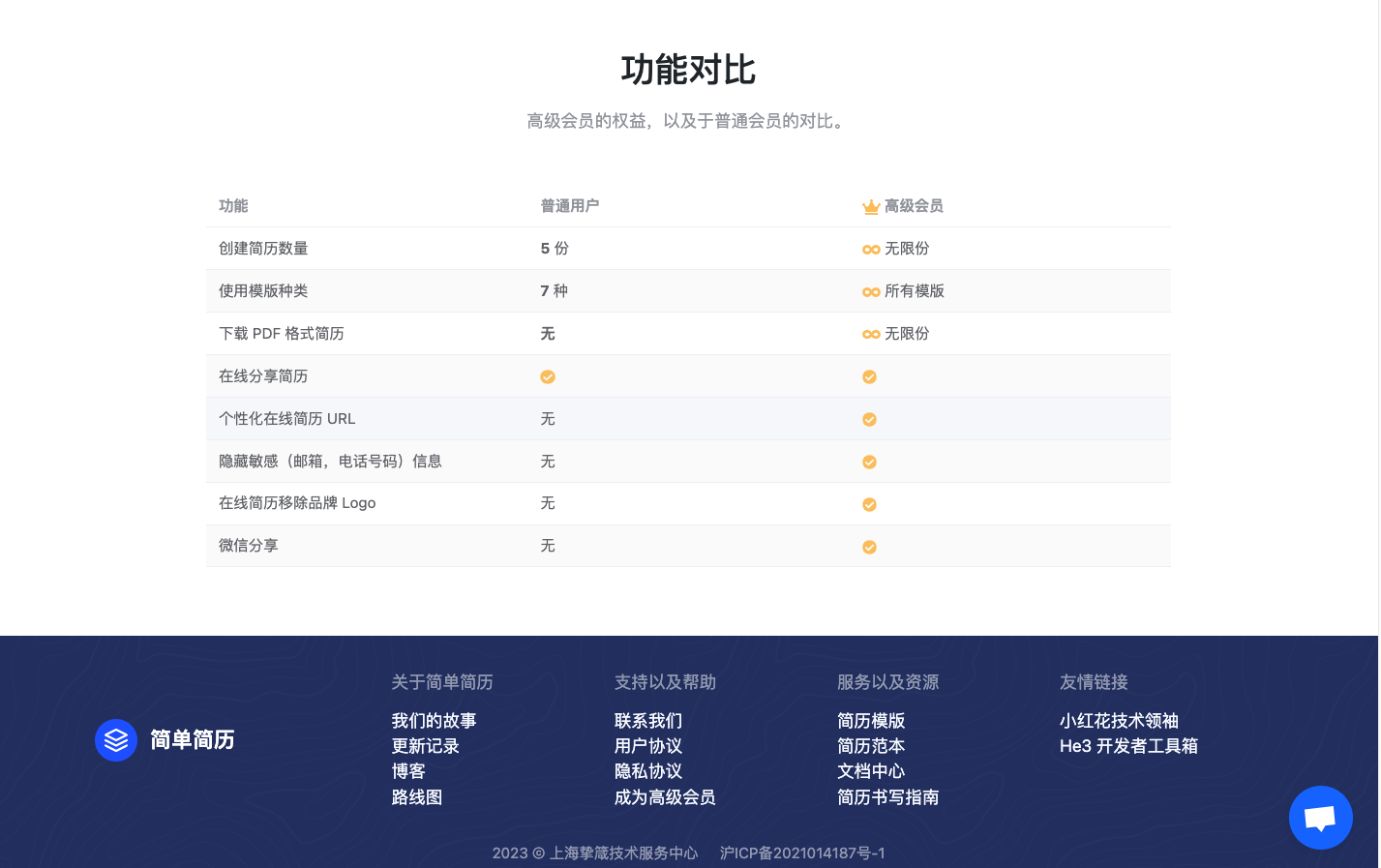Click the infinity icon in the 下载 PDF row
Image resolution: width=1381 pixels, height=868 pixels.
point(870,334)
